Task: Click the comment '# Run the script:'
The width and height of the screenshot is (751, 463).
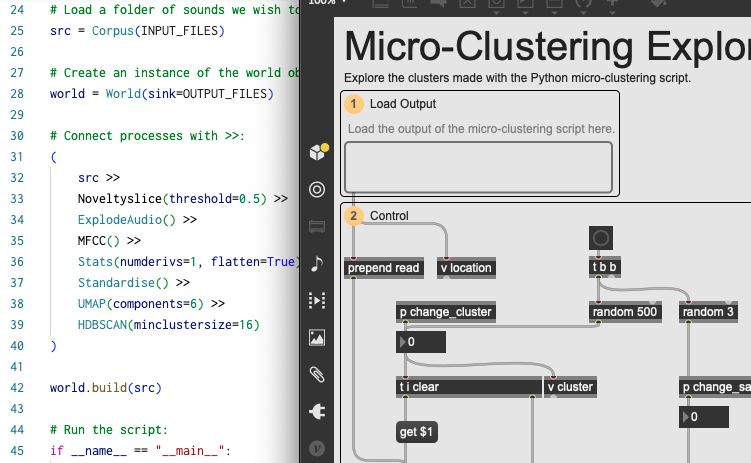Action: click(109, 430)
